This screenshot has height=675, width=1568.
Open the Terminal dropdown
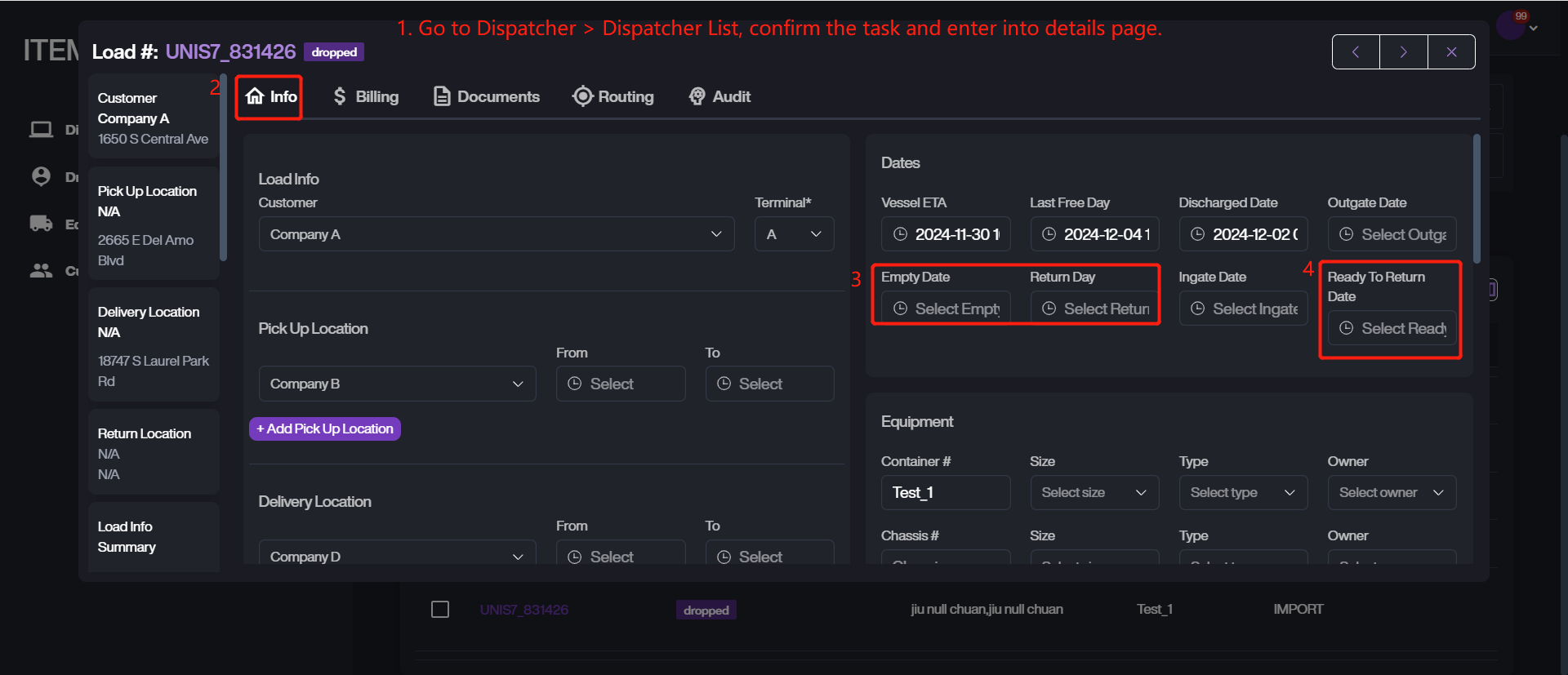pyautogui.click(x=793, y=234)
